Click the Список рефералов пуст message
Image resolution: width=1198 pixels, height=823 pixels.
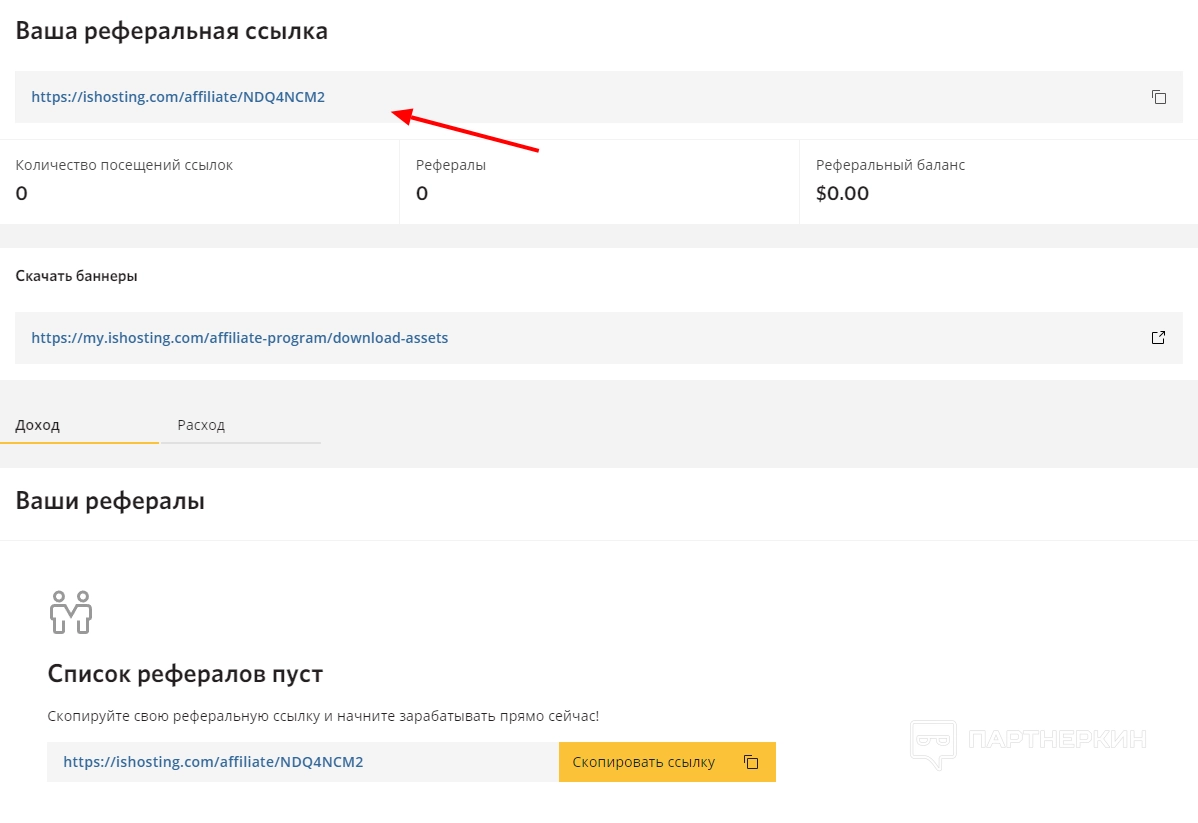(x=185, y=673)
